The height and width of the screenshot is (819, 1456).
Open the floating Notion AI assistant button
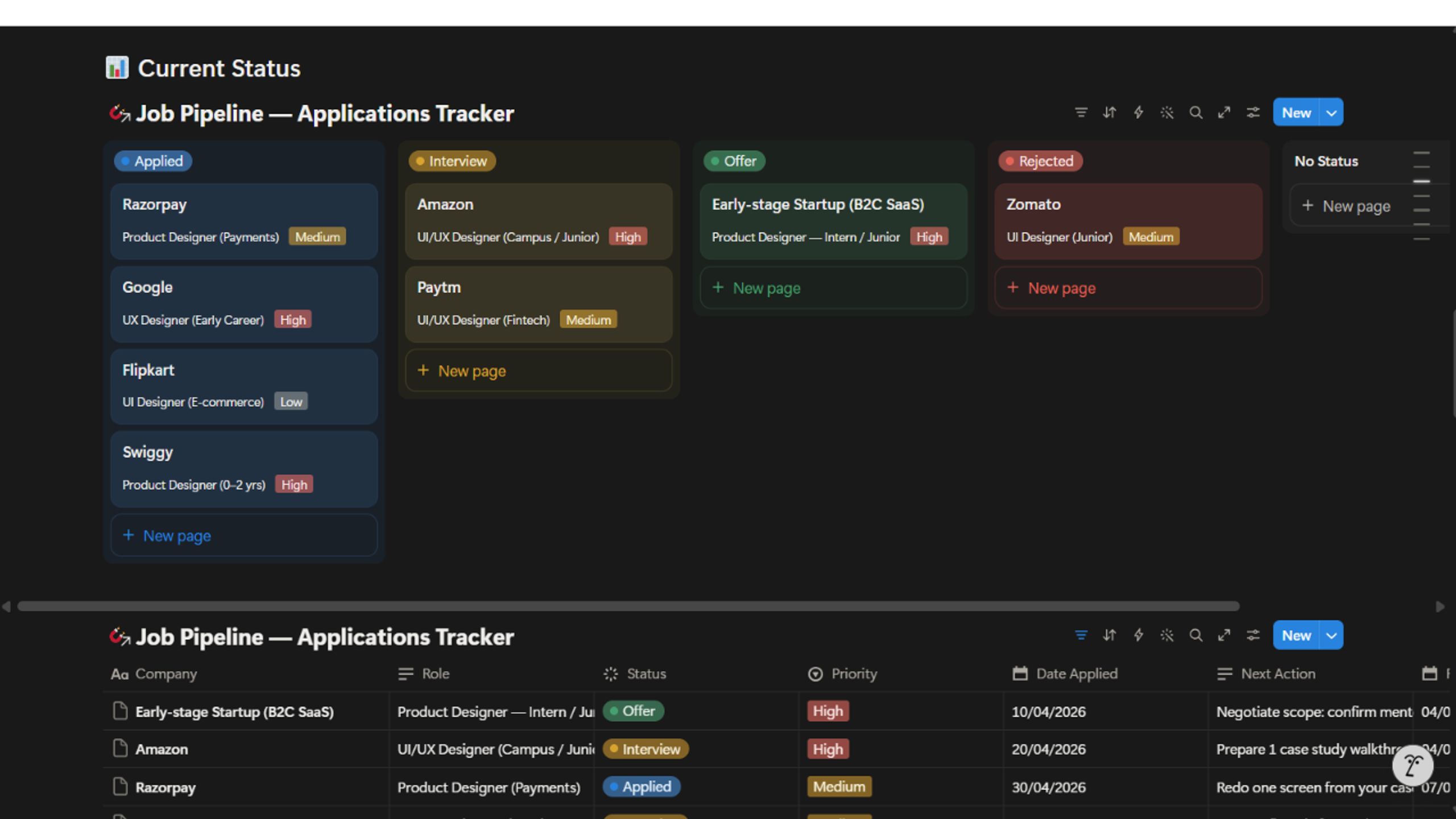[x=1413, y=766]
